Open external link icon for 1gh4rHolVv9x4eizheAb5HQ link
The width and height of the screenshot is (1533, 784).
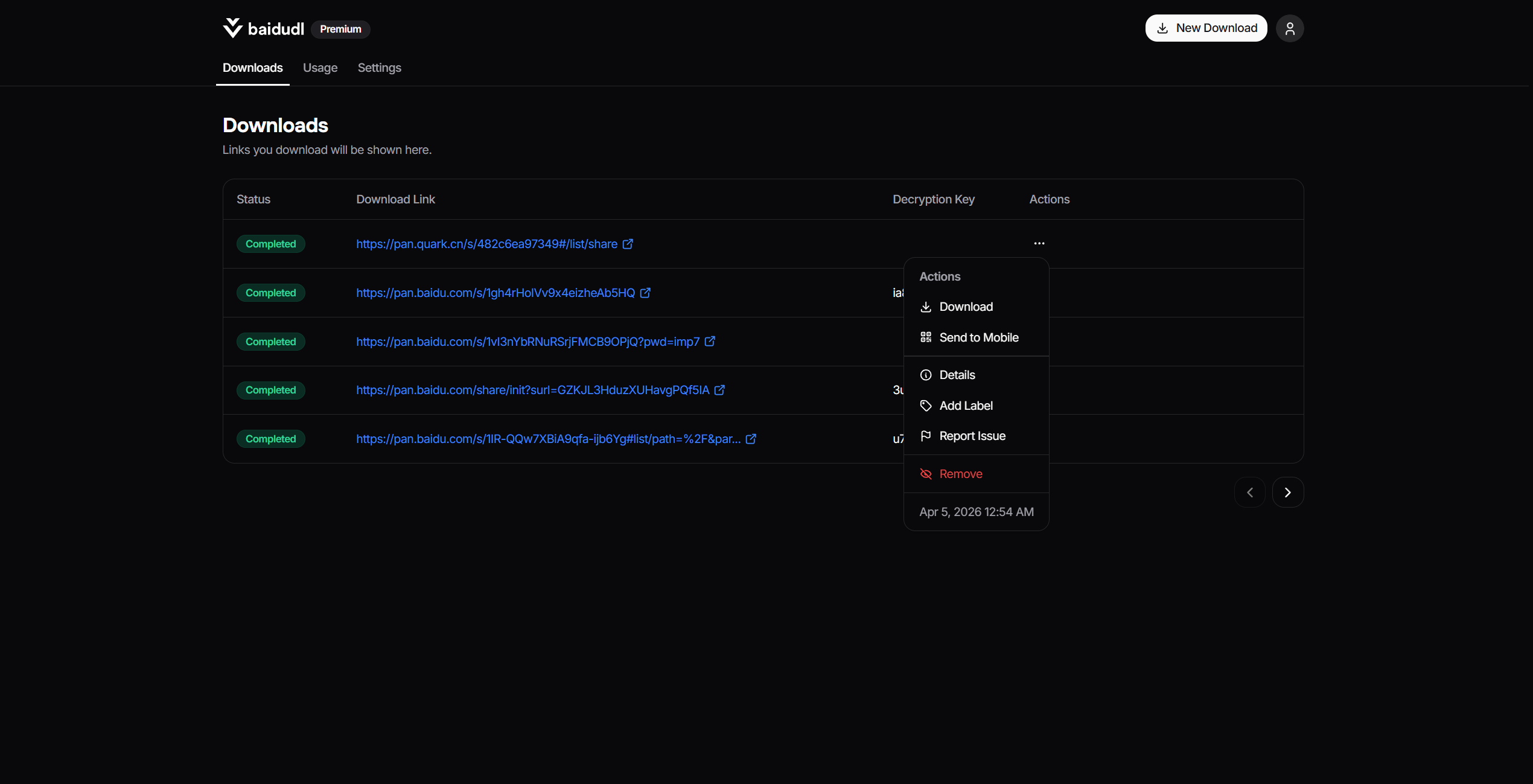(x=645, y=293)
